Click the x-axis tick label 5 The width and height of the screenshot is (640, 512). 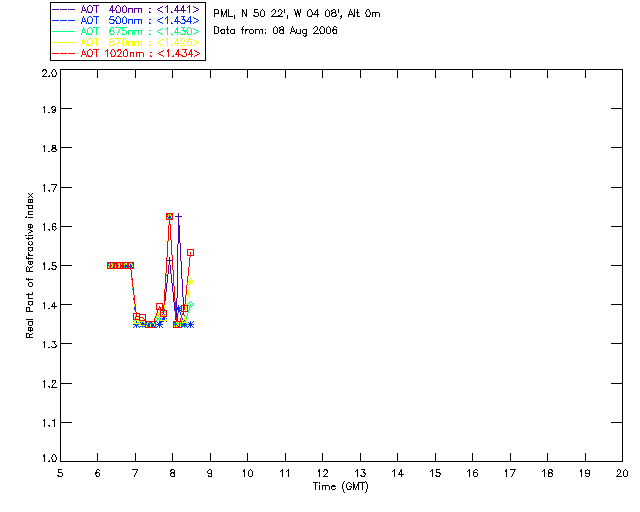60,473
